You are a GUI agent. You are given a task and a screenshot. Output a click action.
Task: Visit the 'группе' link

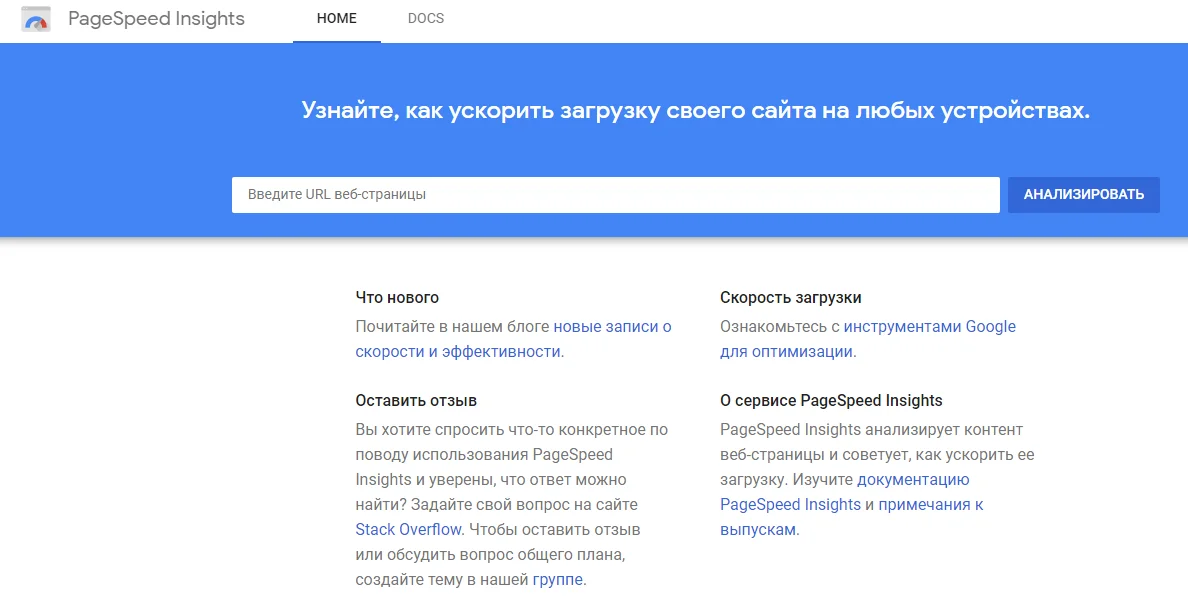pyautogui.click(x=558, y=580)
